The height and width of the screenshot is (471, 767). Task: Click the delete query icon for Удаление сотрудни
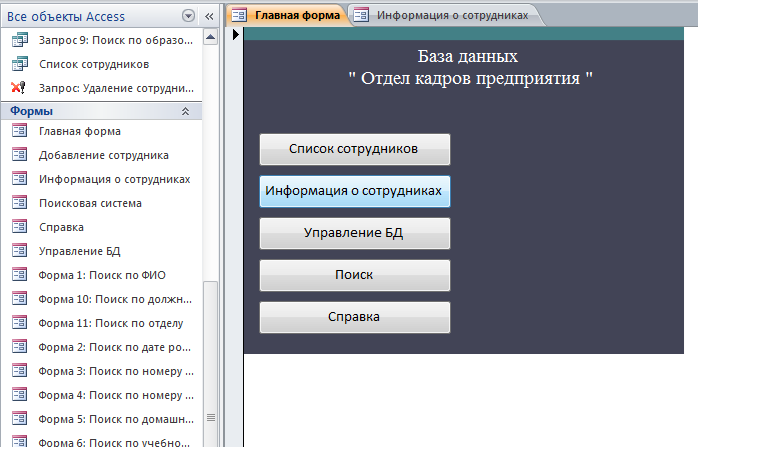pos(18,88)
